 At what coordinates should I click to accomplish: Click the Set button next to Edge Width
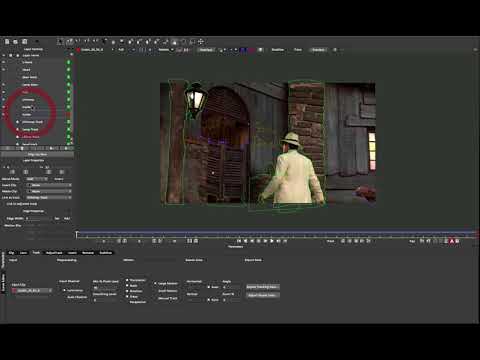(57, 218)
